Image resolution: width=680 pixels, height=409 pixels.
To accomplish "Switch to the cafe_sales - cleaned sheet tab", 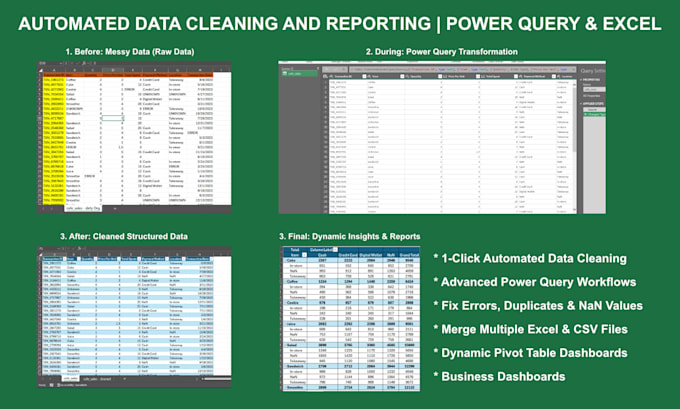I will coord(97,379).
